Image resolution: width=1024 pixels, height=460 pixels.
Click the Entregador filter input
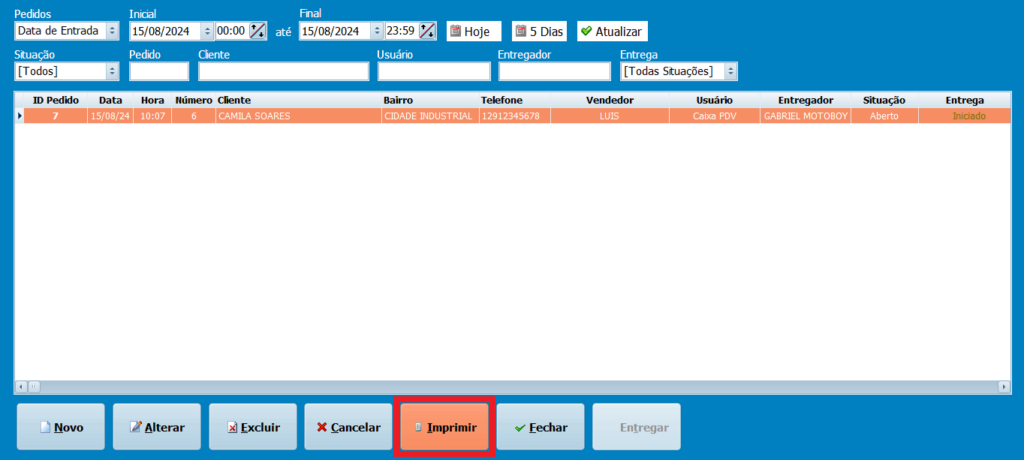(x=554, y=71)
